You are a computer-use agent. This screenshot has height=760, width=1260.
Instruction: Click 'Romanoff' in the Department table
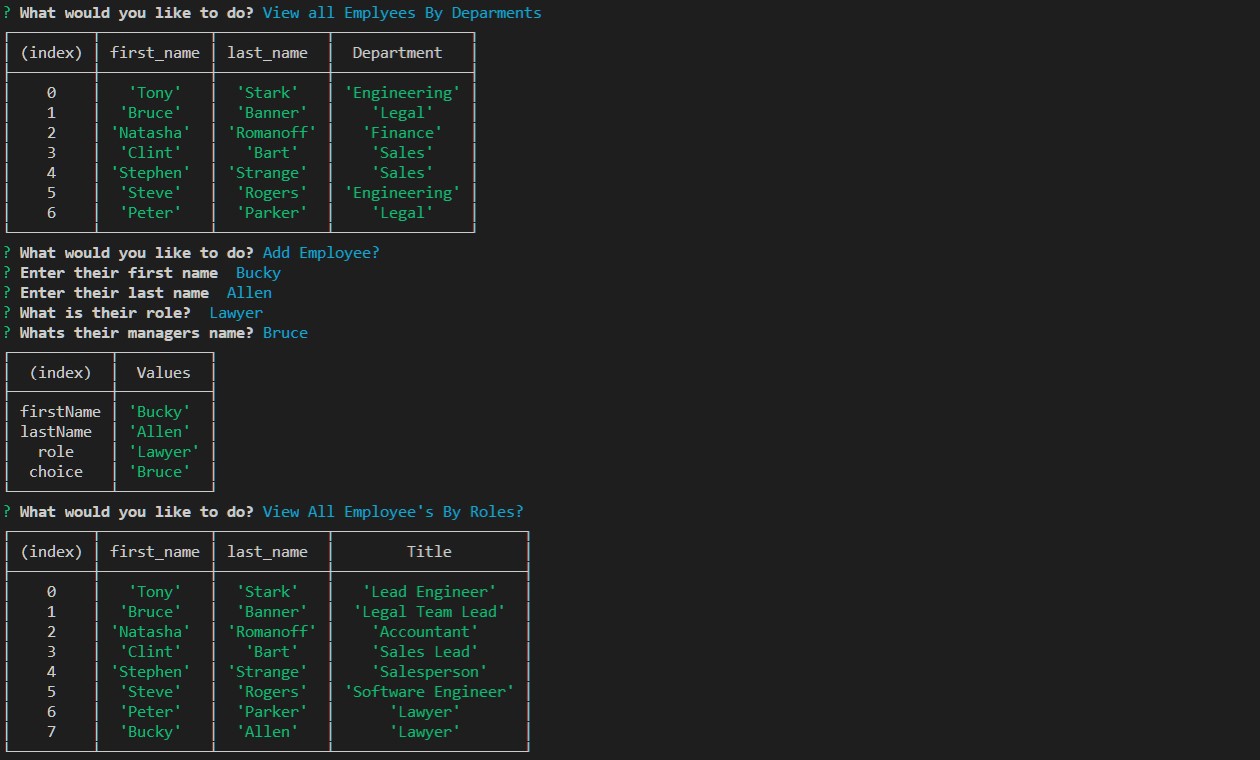coord(272,132)
